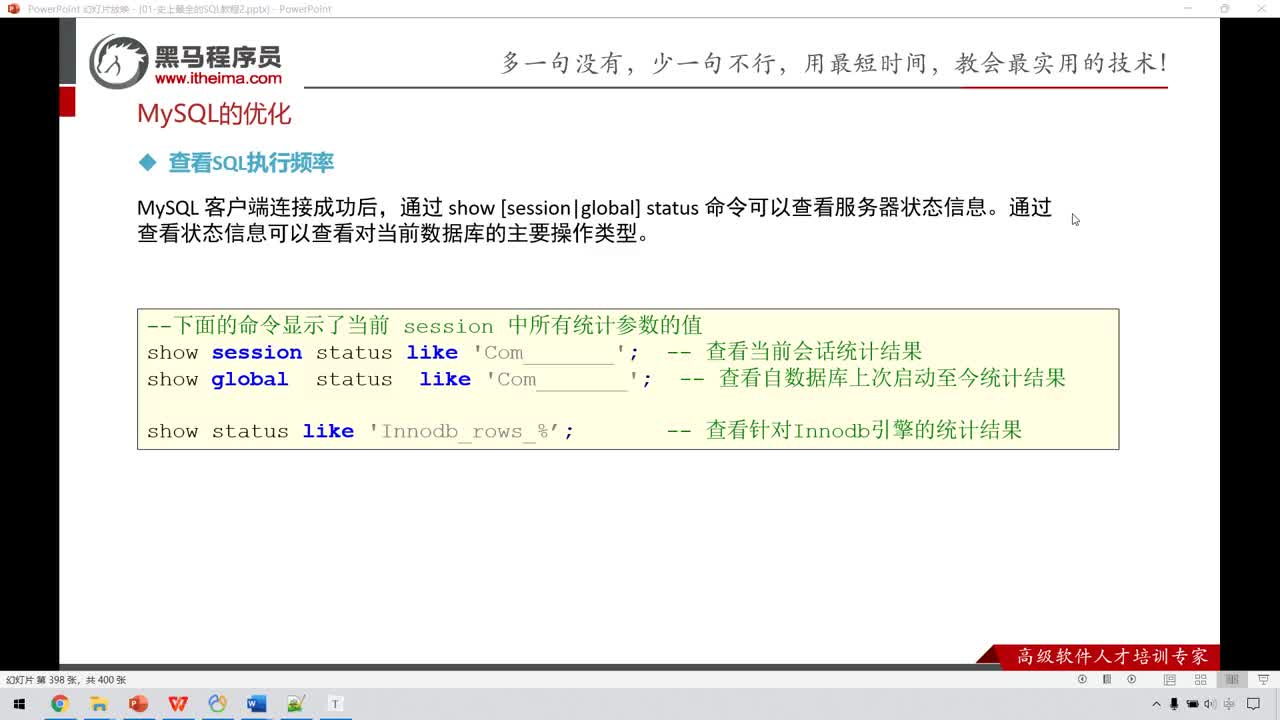The image size is (1280, 720).
Task: Click the comment '--下面的命令显示了当前 session'
Action: point(424,325)
